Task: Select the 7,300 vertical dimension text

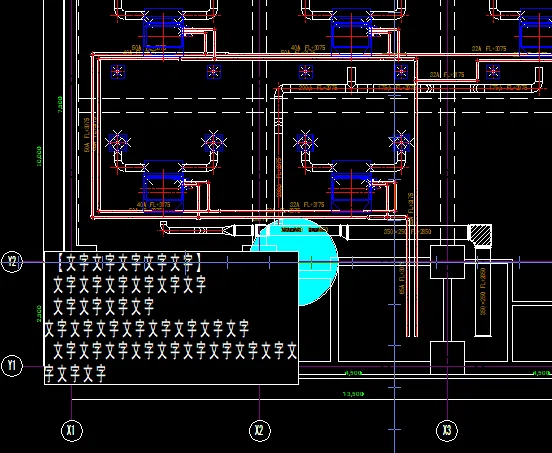Action: tap(60, 104)
